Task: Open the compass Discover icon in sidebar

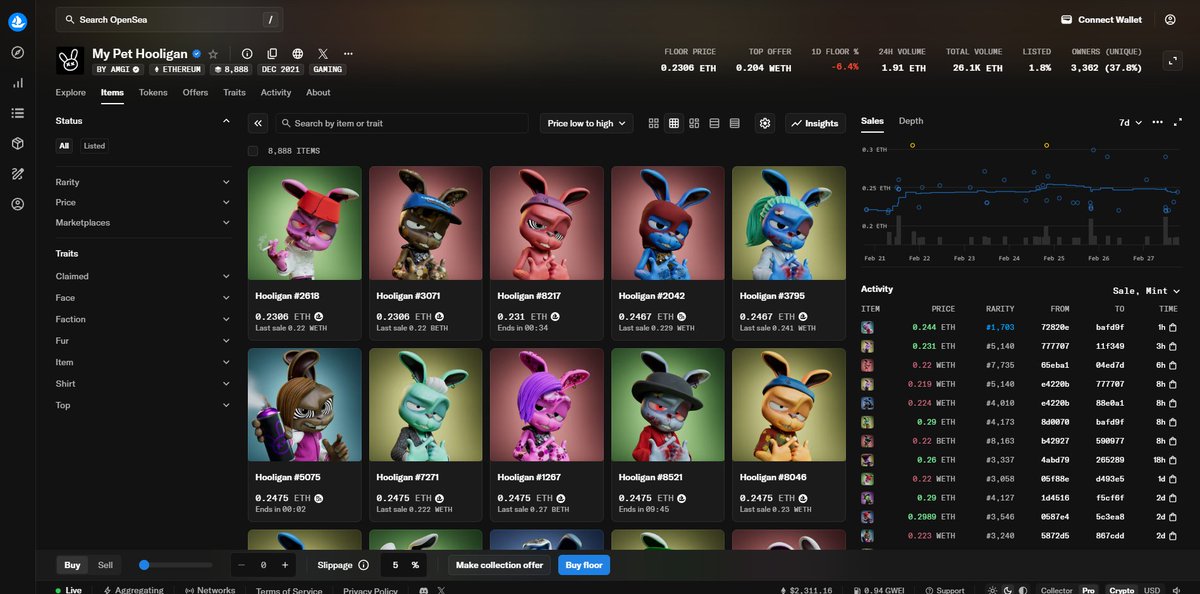Action: [17, 53]
